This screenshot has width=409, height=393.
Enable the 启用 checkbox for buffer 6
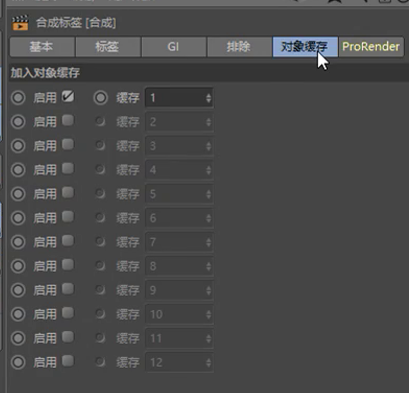pyautogui.click(x=68, y=217)
